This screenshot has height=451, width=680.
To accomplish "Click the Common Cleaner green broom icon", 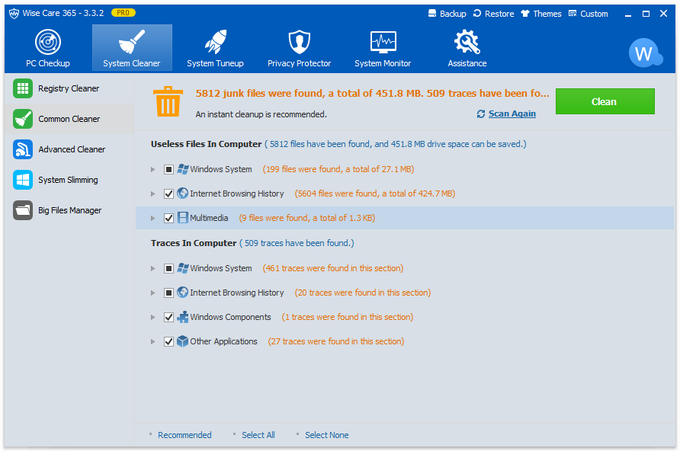I will click(x=23, y=119).
